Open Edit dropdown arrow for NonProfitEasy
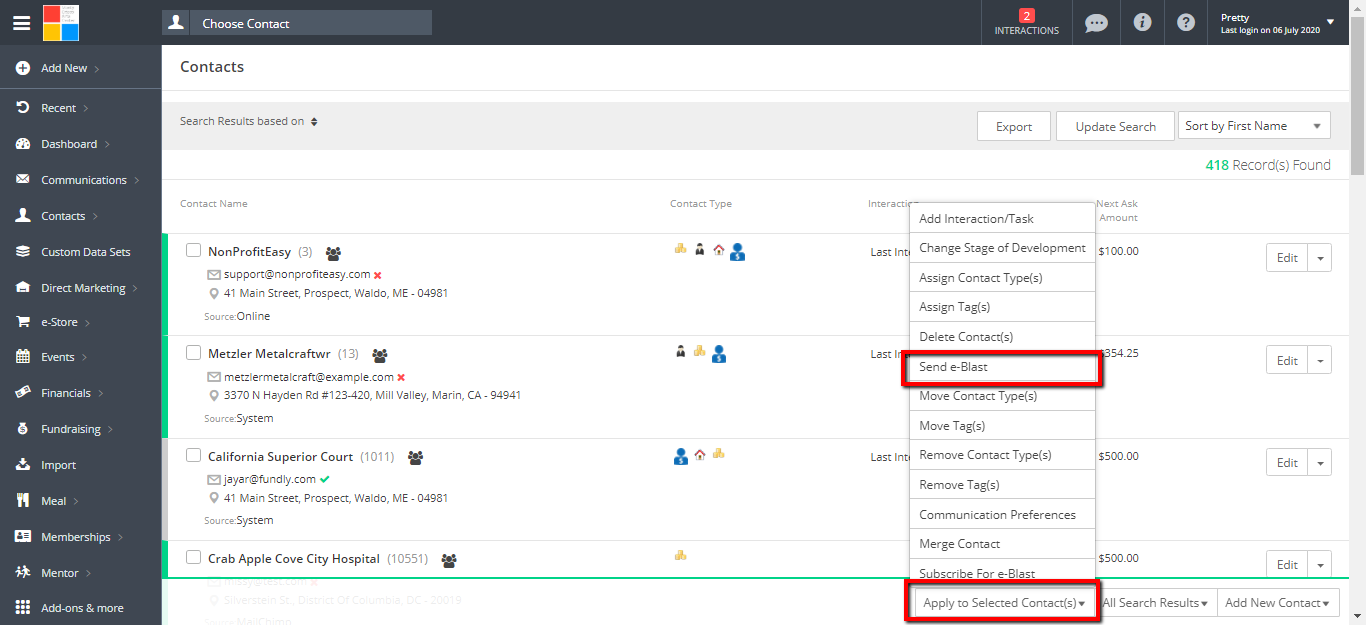Screen dimensions: 1366x625 pyautogui.click(x=1320, y=258)
